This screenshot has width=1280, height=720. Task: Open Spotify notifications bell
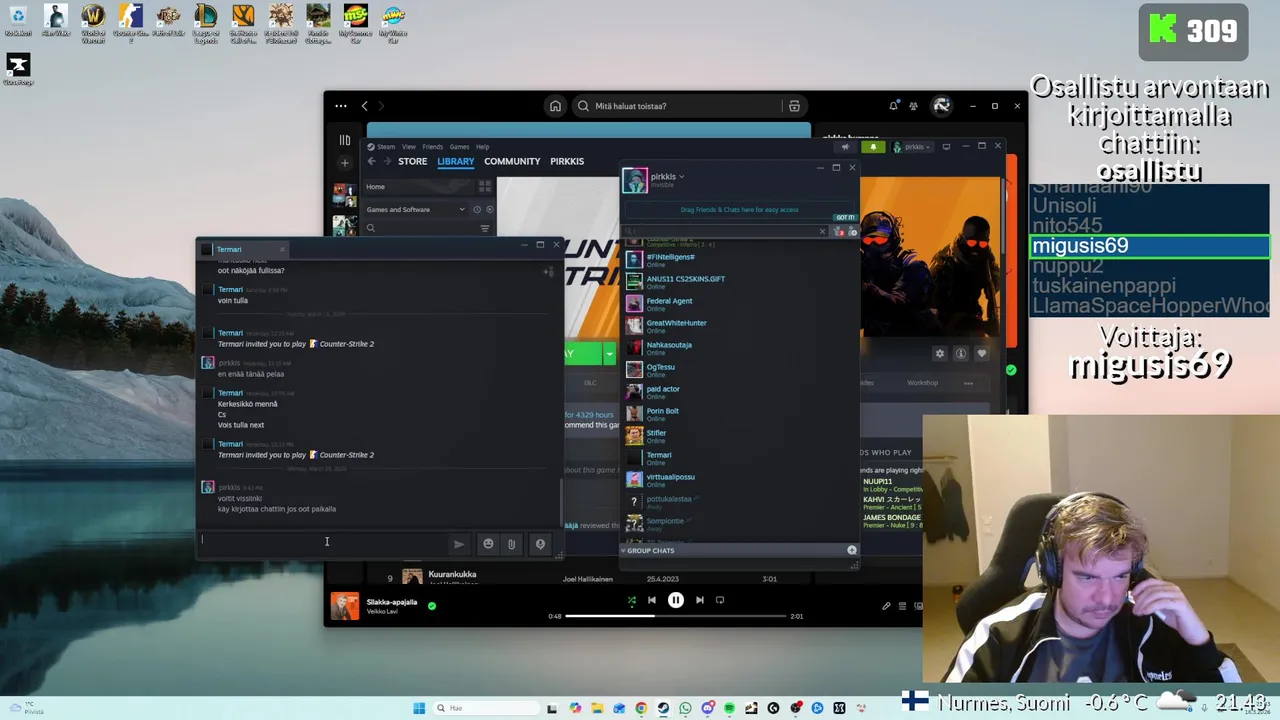(893, 106)
